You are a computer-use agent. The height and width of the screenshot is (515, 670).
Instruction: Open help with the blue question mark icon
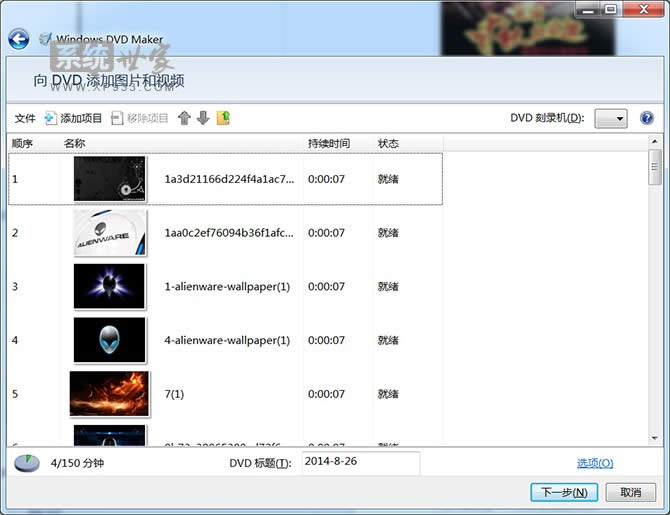tap(647, 118)
